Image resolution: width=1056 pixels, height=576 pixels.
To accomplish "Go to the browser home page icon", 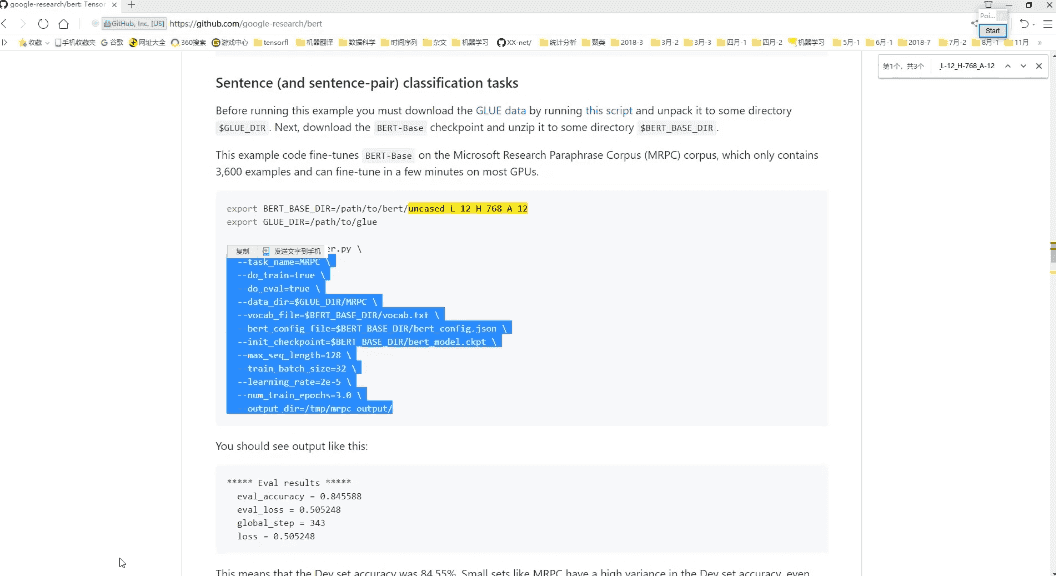I will click(x=64, y=23).
